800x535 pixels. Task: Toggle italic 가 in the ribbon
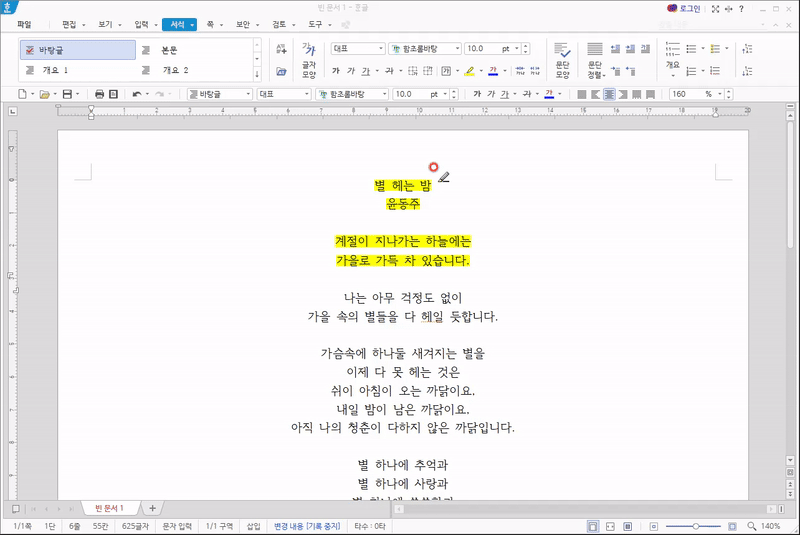(x=351, y=71)
